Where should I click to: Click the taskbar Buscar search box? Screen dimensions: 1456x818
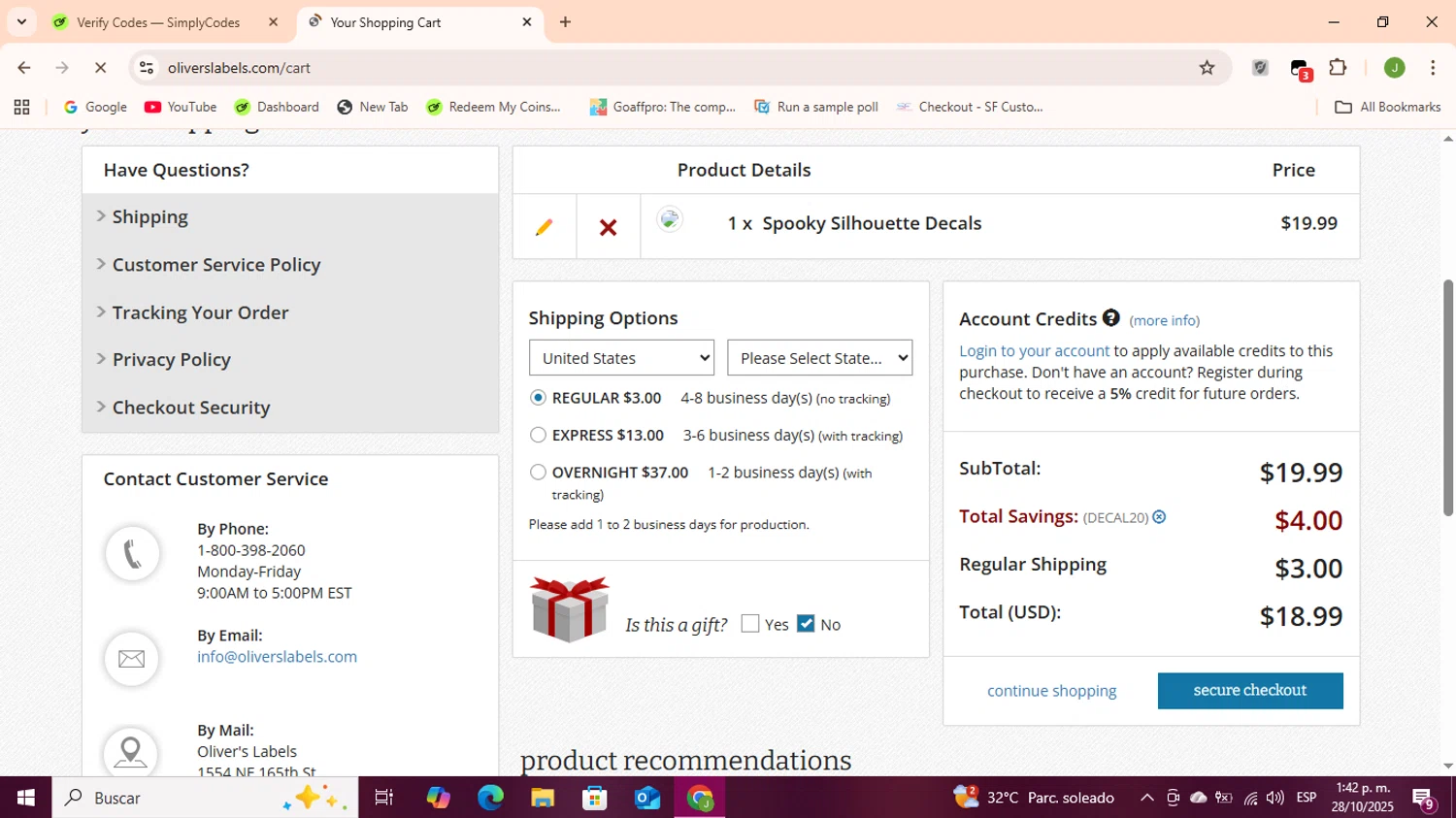205,798
